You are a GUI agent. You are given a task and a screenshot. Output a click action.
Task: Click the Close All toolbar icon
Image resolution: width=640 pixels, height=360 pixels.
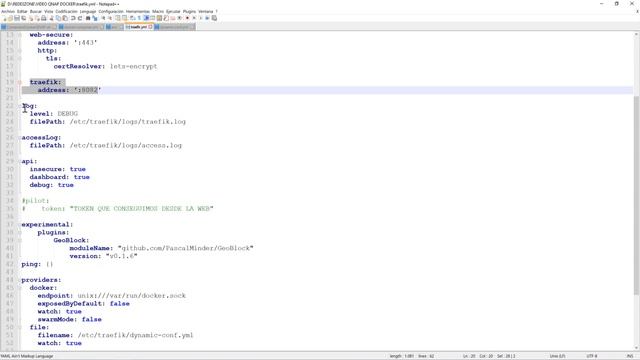pyautogui.click(x=37, y=18)
